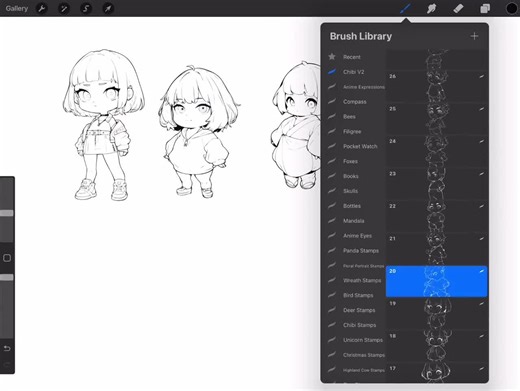520x391 pixels.
Task: Select the Bird Stamps brush set
Action: point(356,295)
